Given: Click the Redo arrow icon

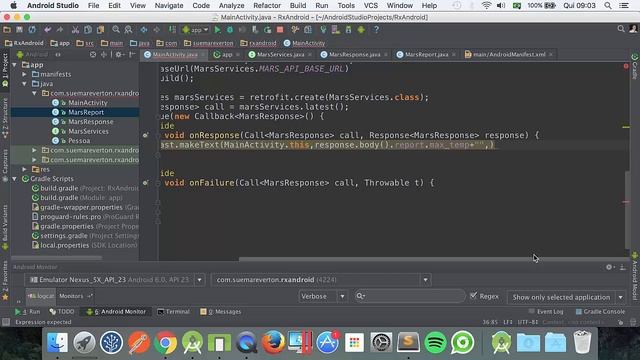Looking at the screenshot, I should point(60,30).
